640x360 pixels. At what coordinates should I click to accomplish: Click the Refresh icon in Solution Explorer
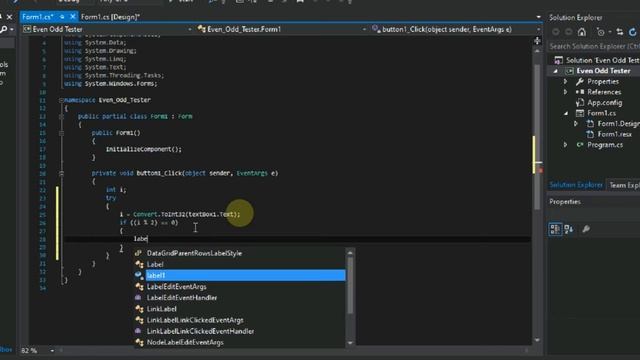click(x=633, y=32)
